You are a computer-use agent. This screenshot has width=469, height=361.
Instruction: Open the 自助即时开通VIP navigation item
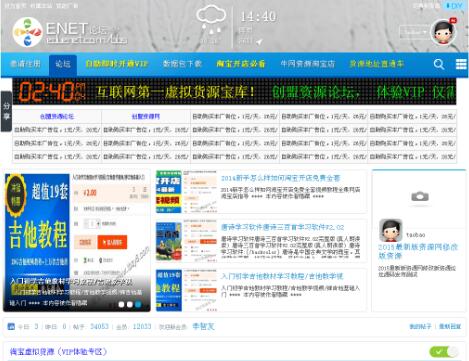tap(117, 64)
